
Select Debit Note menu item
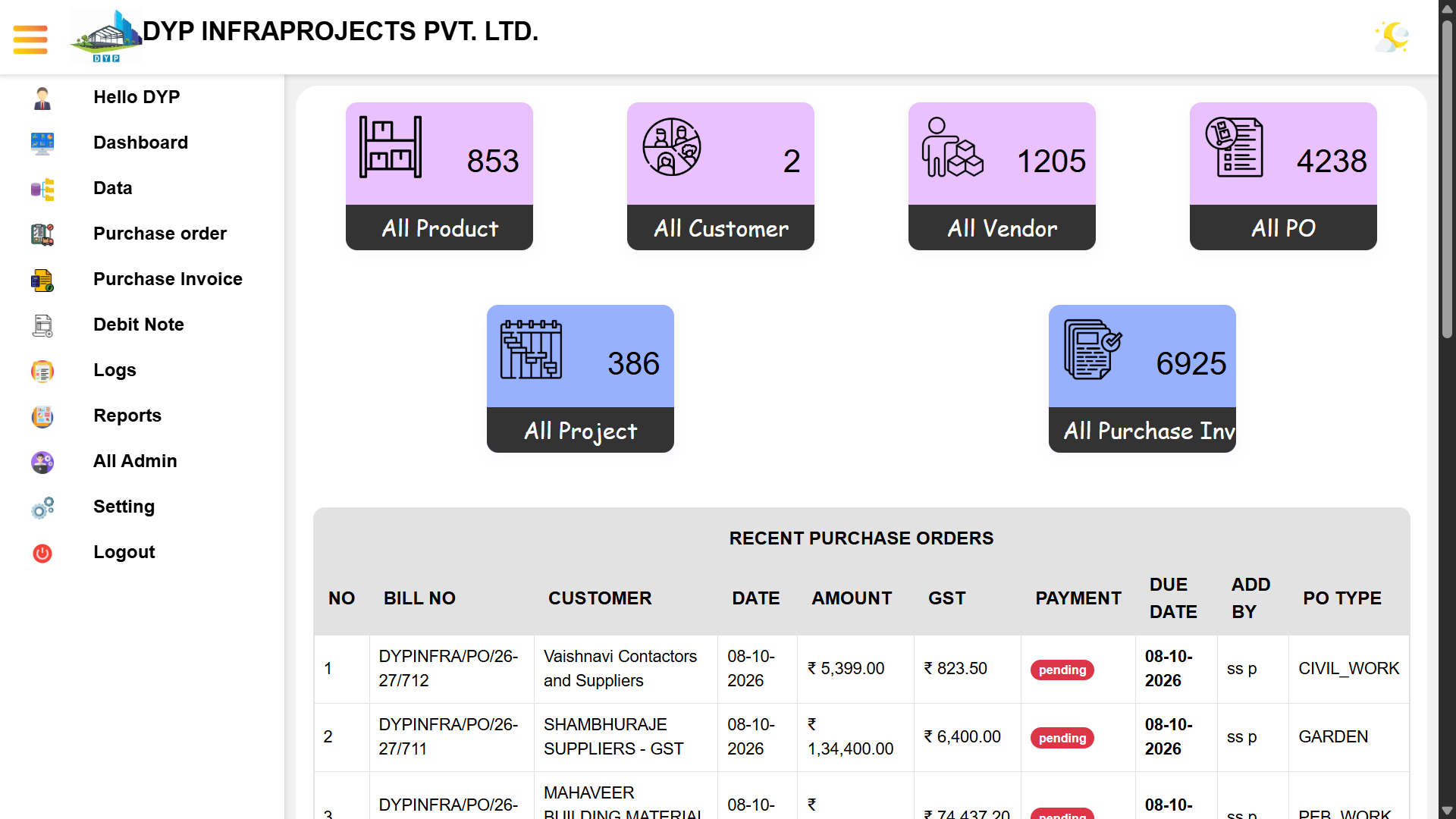139,325
